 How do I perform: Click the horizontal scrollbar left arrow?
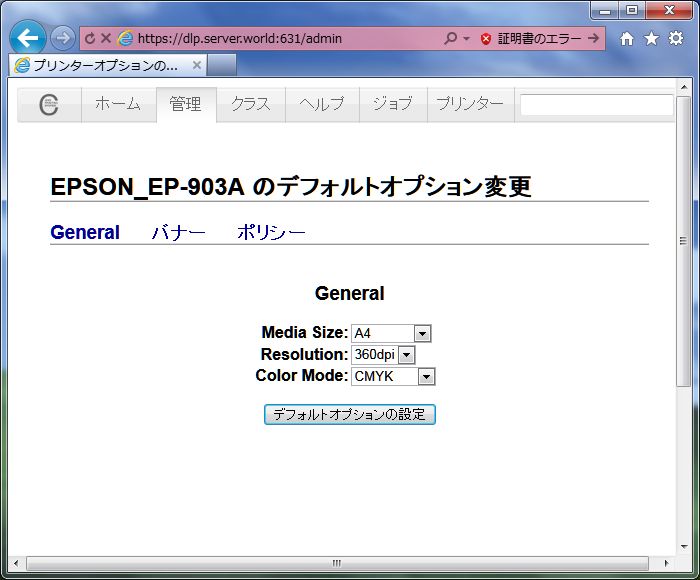(x=16, y=563)
